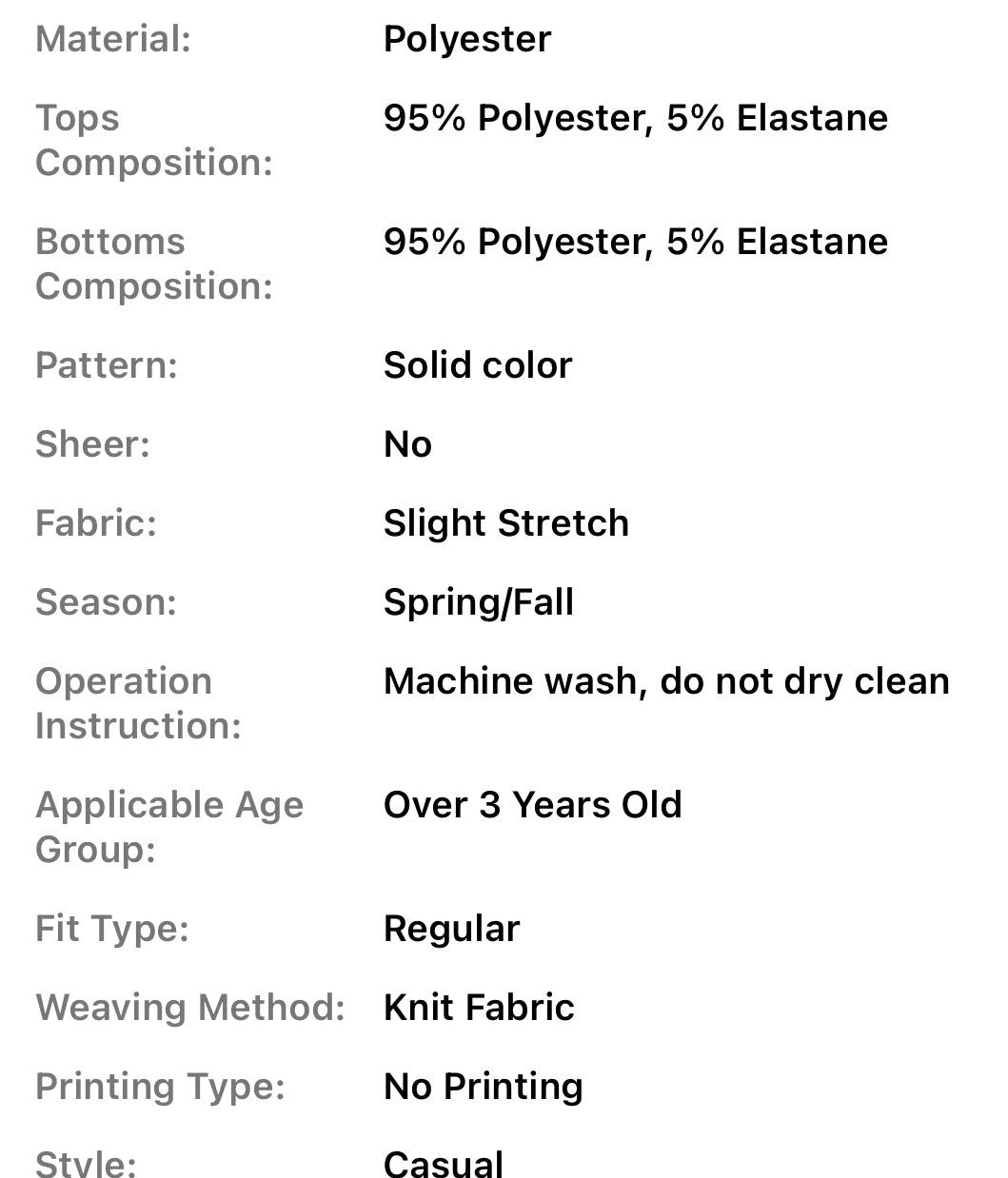Screen dimensions: 1008x1178
Task: Select the "Polyester" material value
Action: pos(466,39)
